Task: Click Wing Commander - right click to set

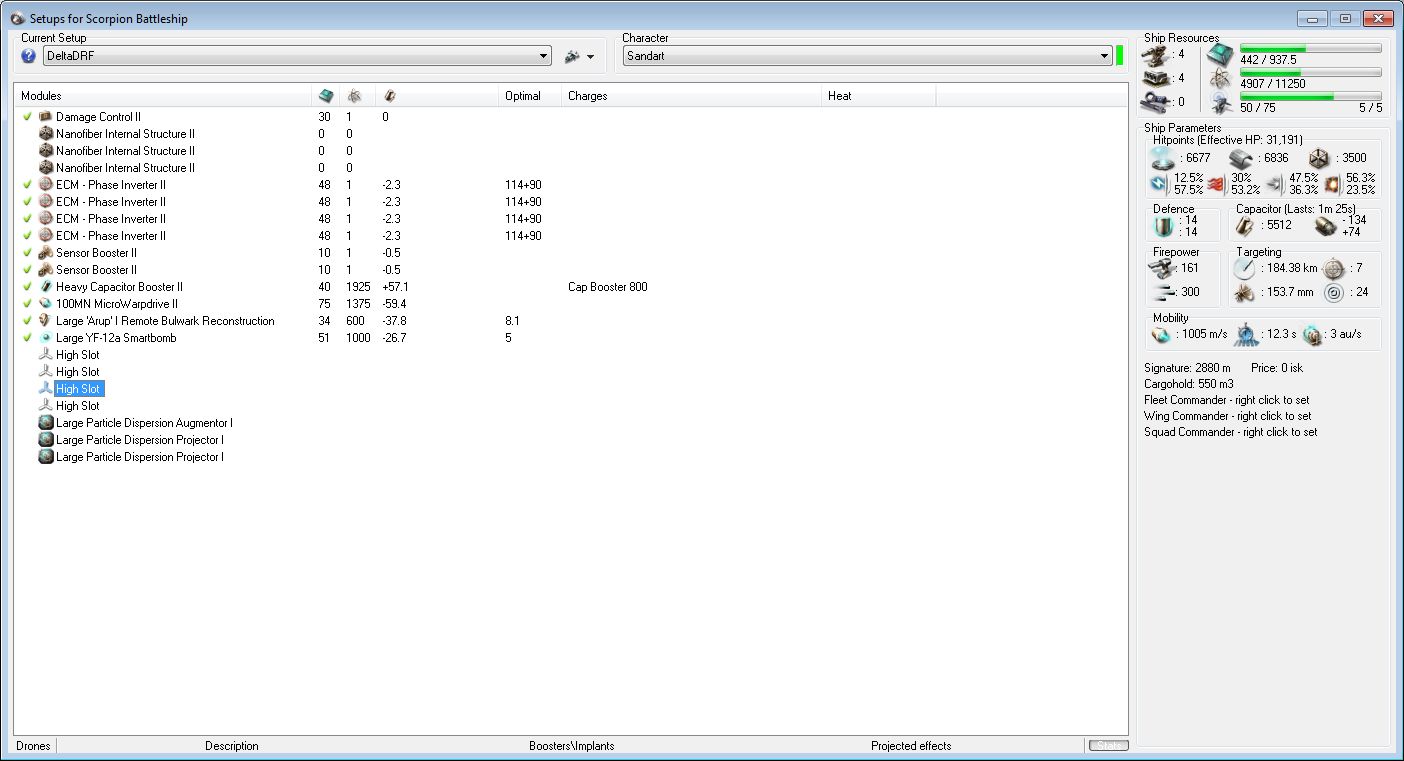Action: (1230, 416)
